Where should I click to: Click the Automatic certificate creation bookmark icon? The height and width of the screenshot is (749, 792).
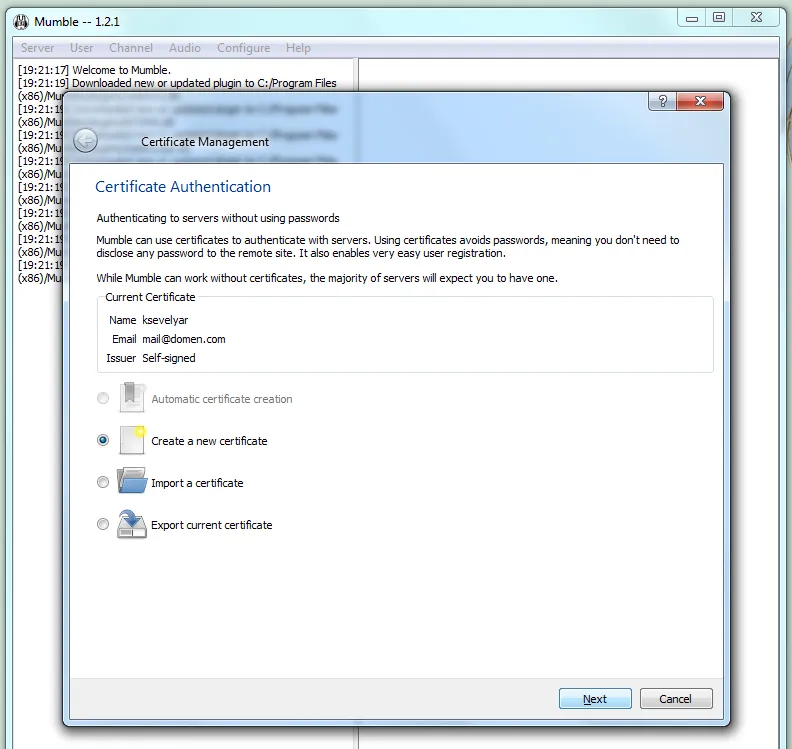pos(132,397)
